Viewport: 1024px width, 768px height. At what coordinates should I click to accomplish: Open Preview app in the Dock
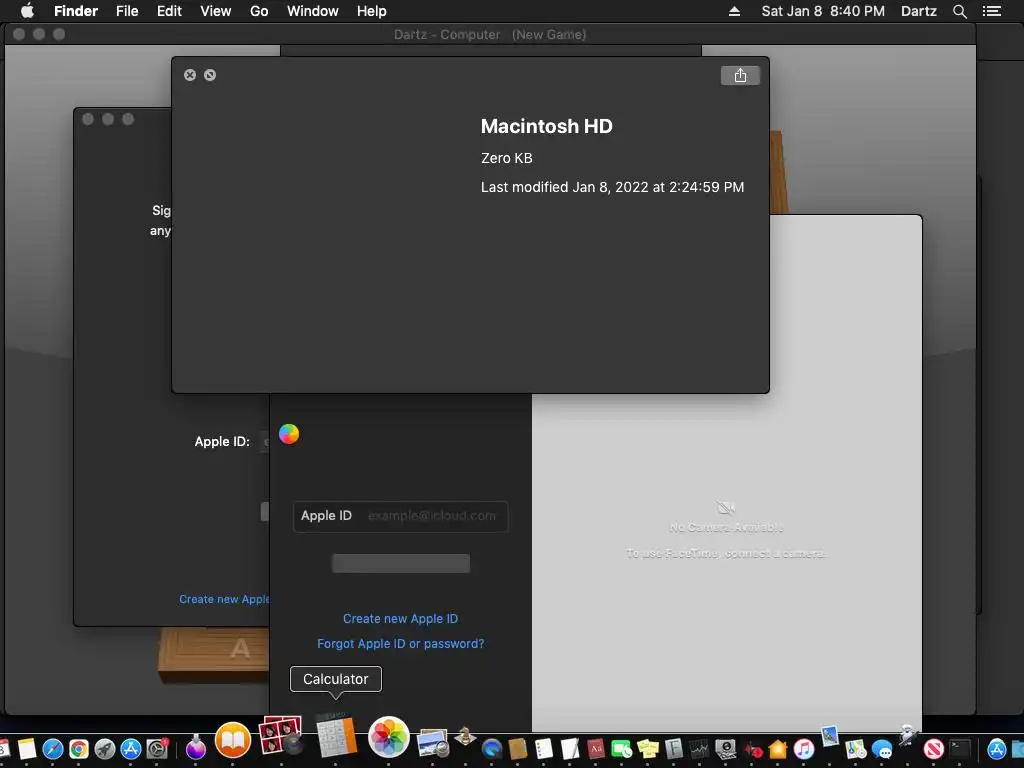pyautogui.click(x=432, y=743)
